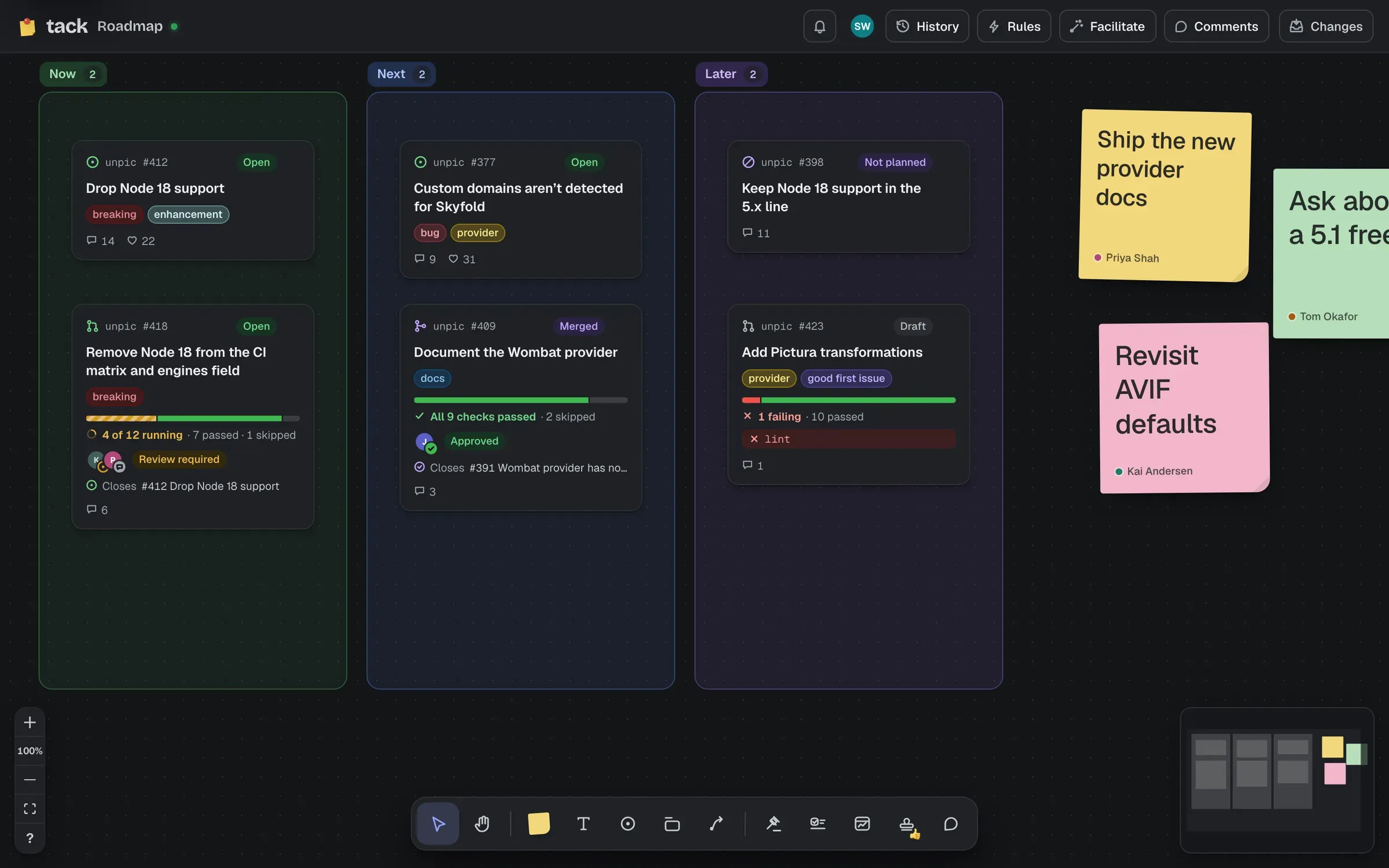Screen dimensions: 1389x868
Task: Insert a chart widget from toolbar
Action: pos(862,823)
